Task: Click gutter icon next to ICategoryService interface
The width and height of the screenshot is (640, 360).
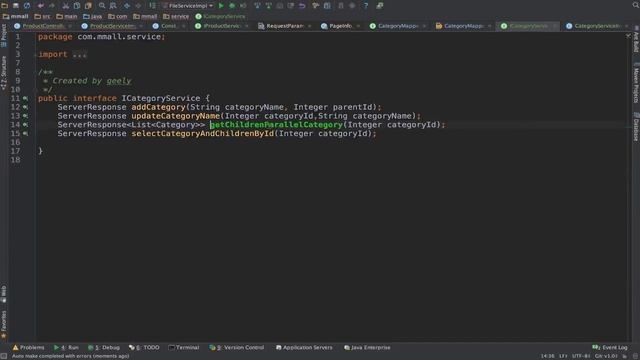Action: click(26, 98)
